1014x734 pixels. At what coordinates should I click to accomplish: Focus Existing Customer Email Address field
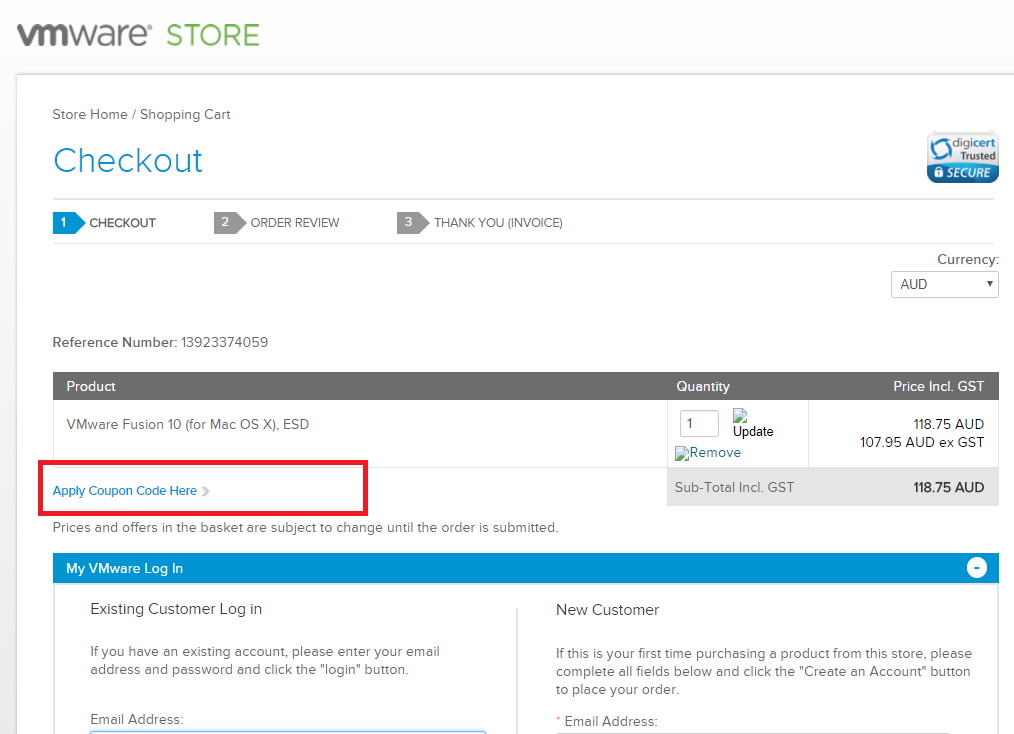[288, 732]
